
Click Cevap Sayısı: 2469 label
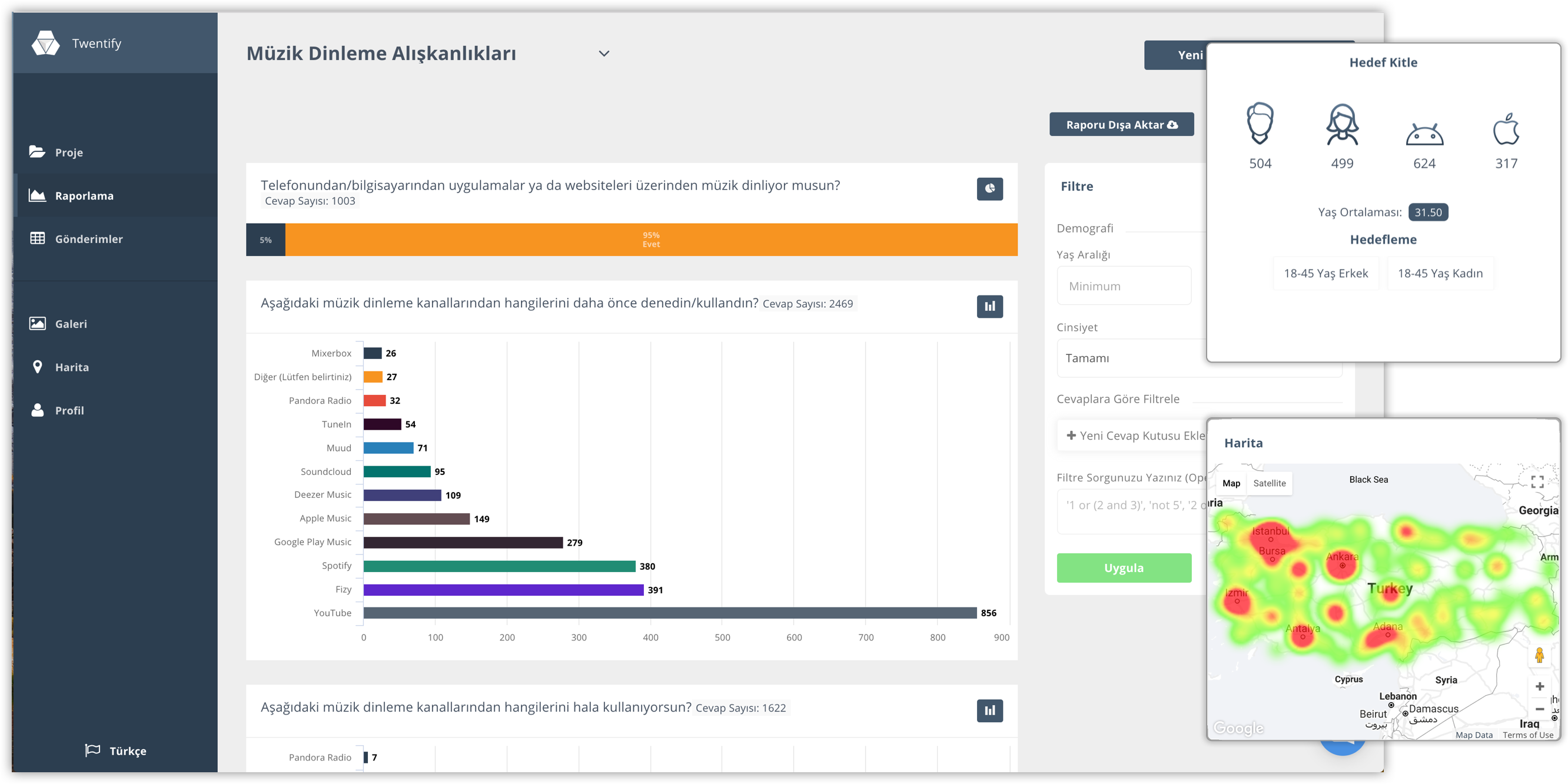tap(808, 303)
